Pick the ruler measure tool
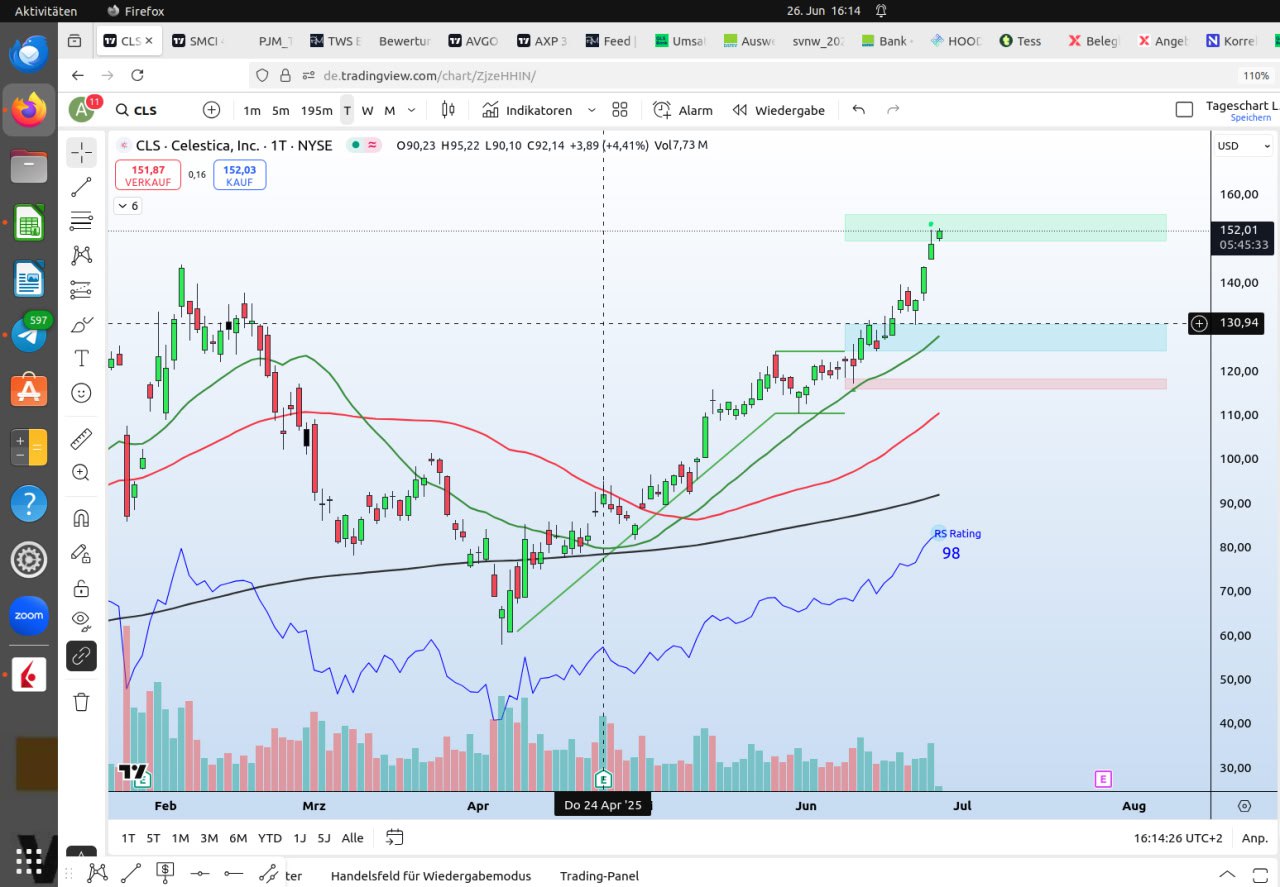This screenshot has height=887, width=1280. 81,438
